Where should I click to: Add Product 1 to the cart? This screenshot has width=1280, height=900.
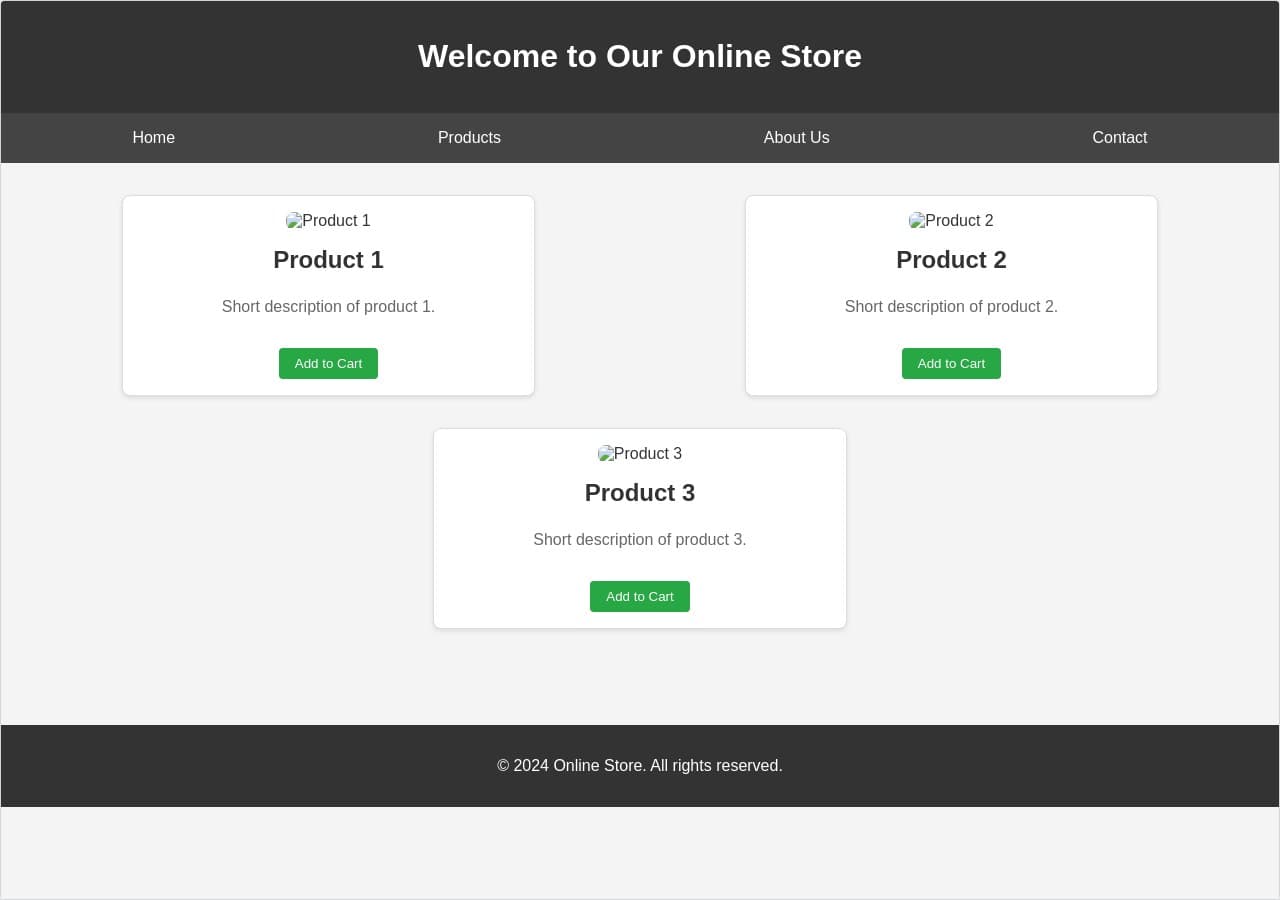click(x=328, y=363)
